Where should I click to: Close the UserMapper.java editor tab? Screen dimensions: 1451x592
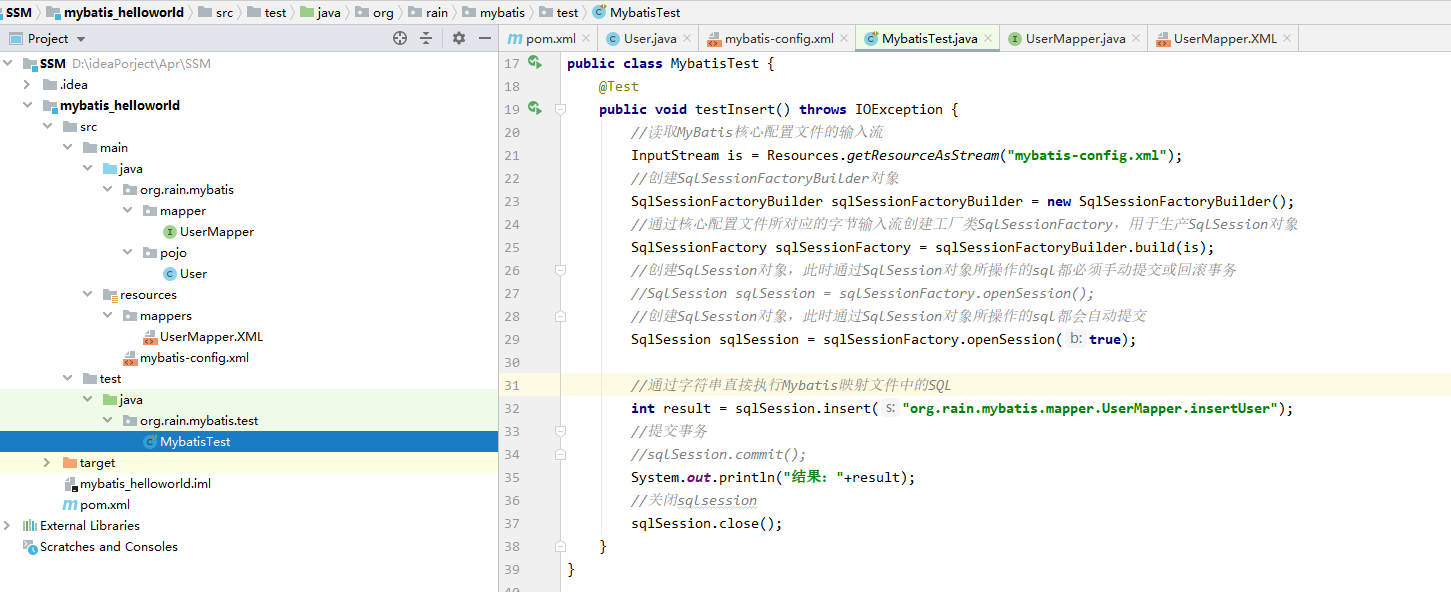point(1136,39)
